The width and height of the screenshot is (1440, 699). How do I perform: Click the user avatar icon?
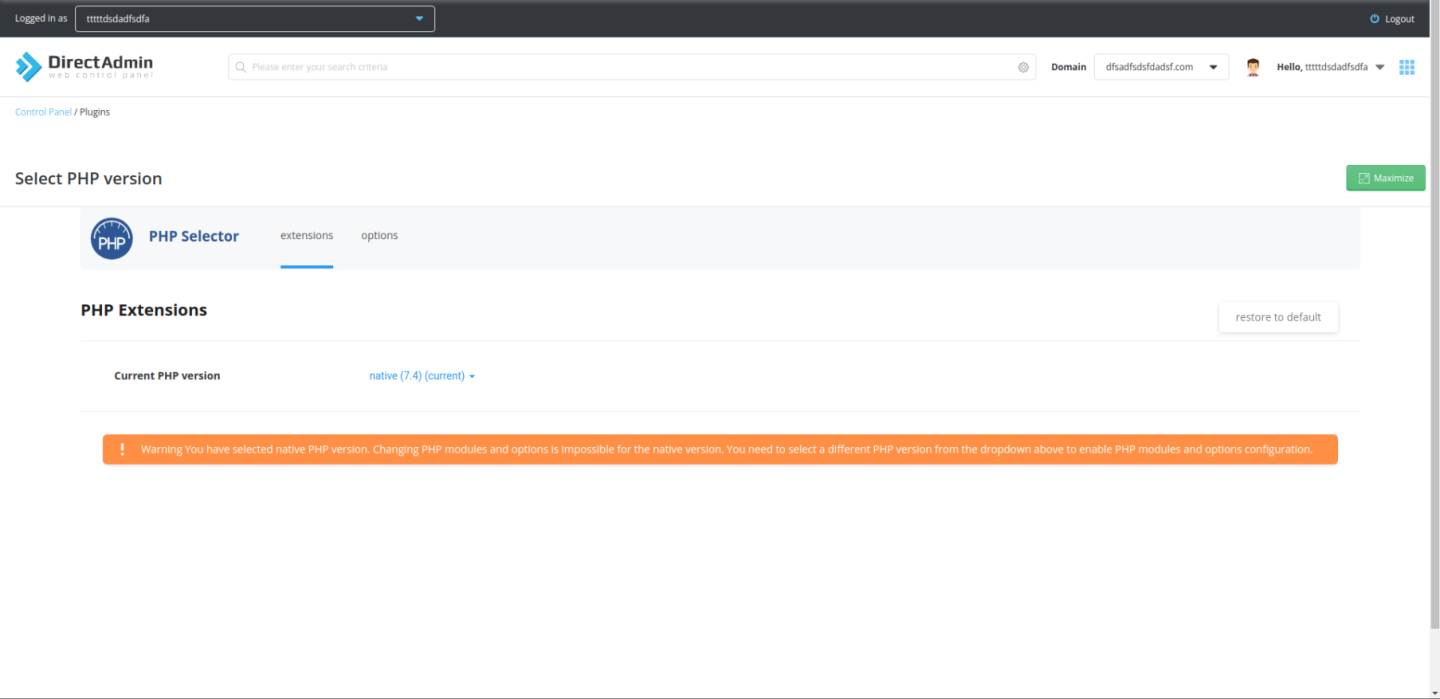[x=1252, y=67]
